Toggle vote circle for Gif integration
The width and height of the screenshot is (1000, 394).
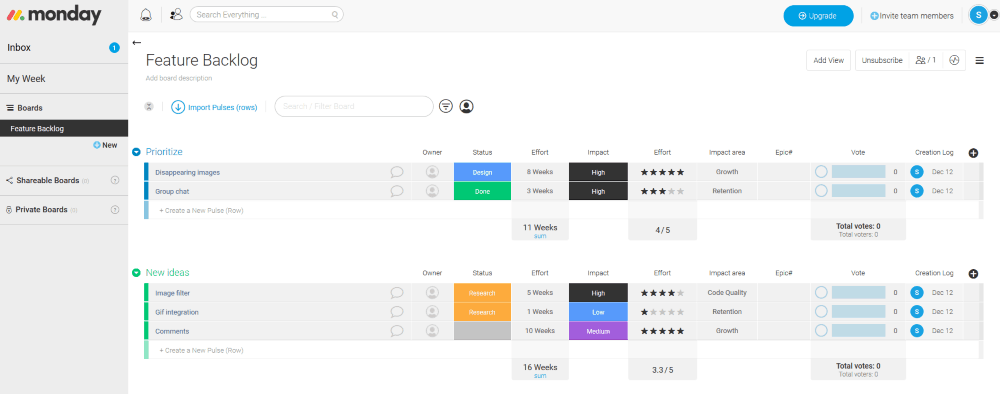(821, 312)
